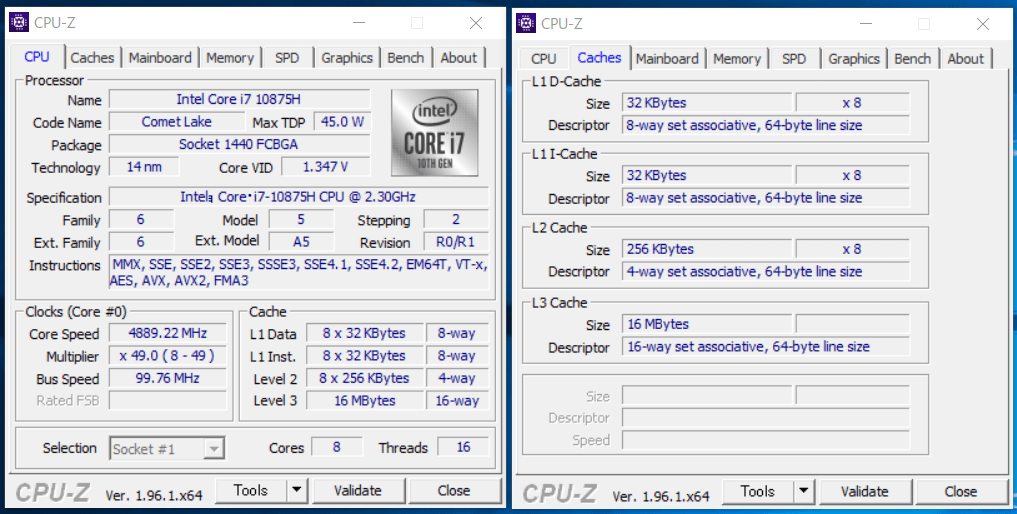Screen dimensions: 1017x514
Task: Close the left CPU-Z window via title bar X
Action: point(476,23)
